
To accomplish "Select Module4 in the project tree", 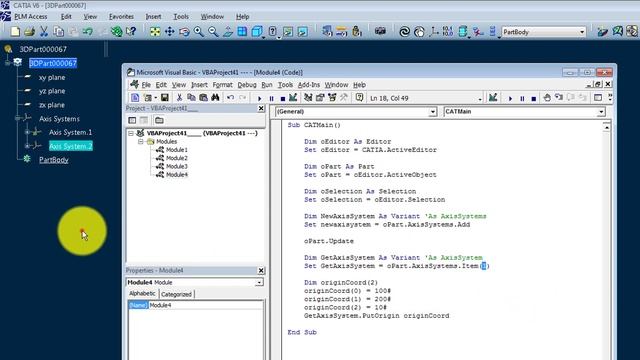I will (176, 175).
